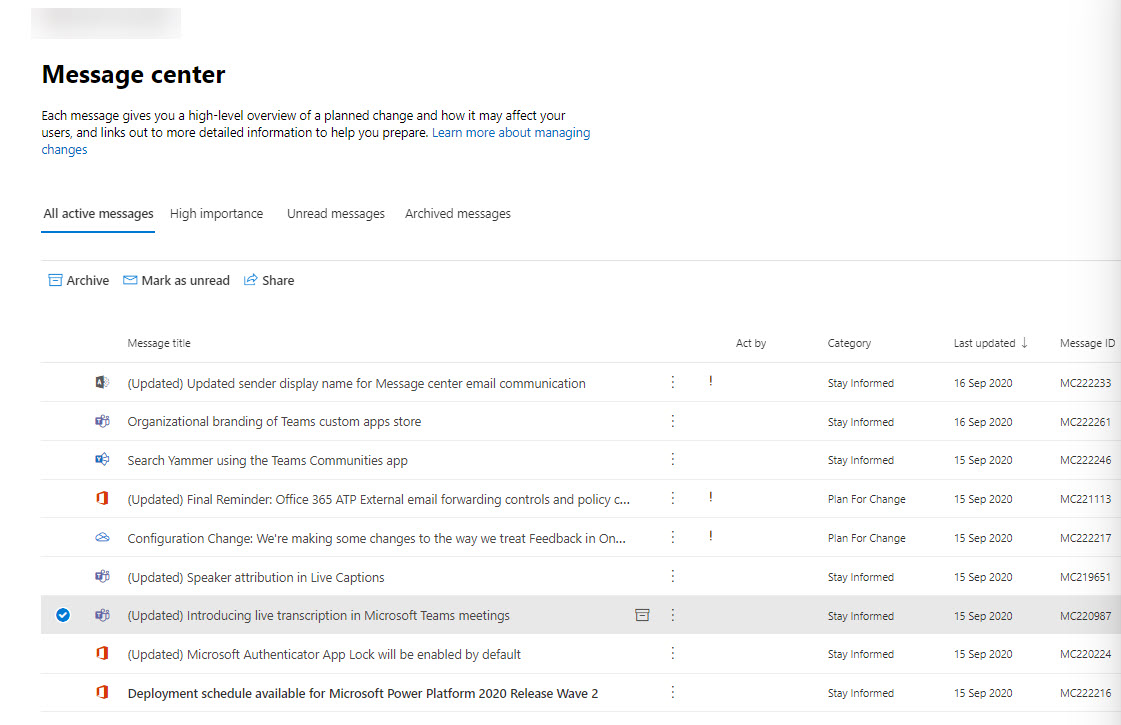
Task: Open more options for Organizational branding message
Action: click(x=673, y=420)
